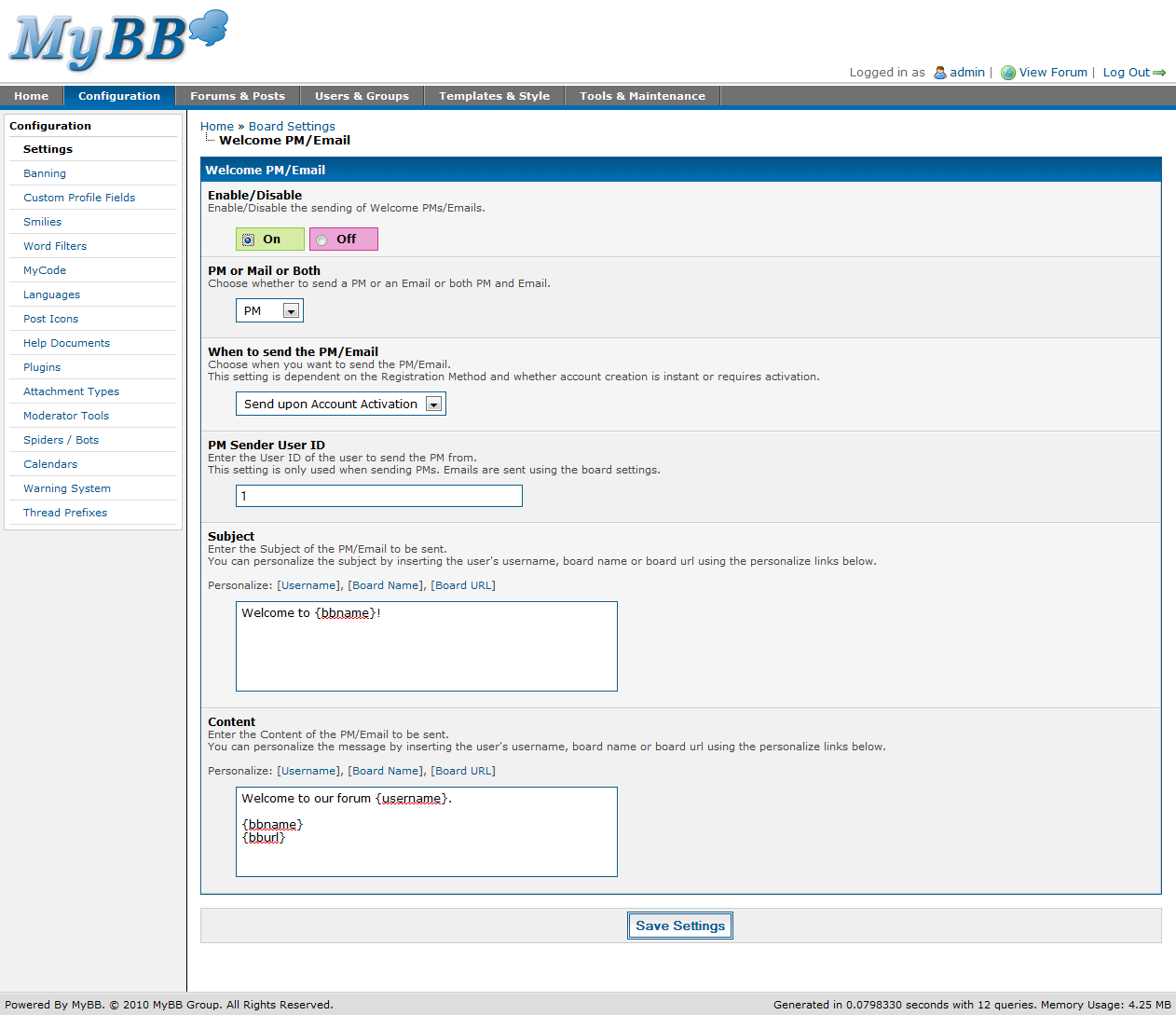Click the admin user icon
Screen dimensions: 1176x1015
click(940, 73)
